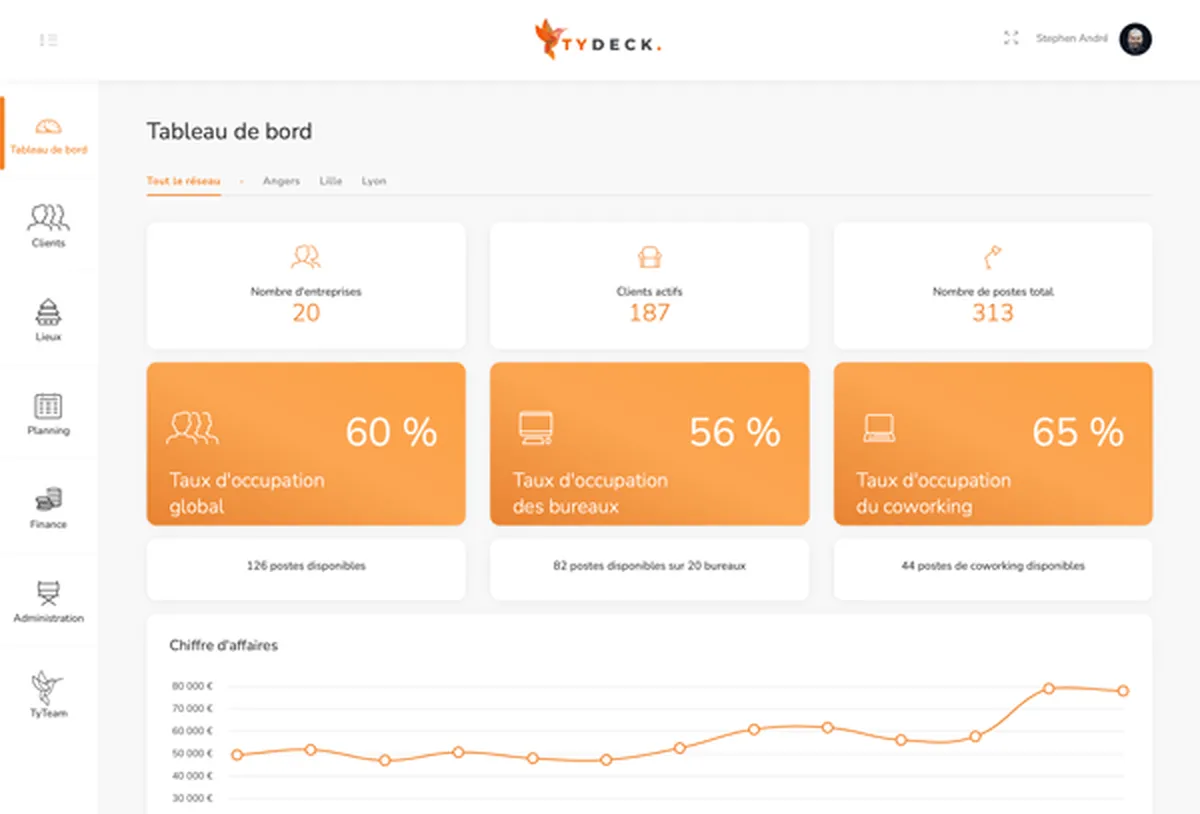The height and width of the screenshot is (814, 1200).
Task: Click the first data point on revenue chart
Action: tap(237, 755)
